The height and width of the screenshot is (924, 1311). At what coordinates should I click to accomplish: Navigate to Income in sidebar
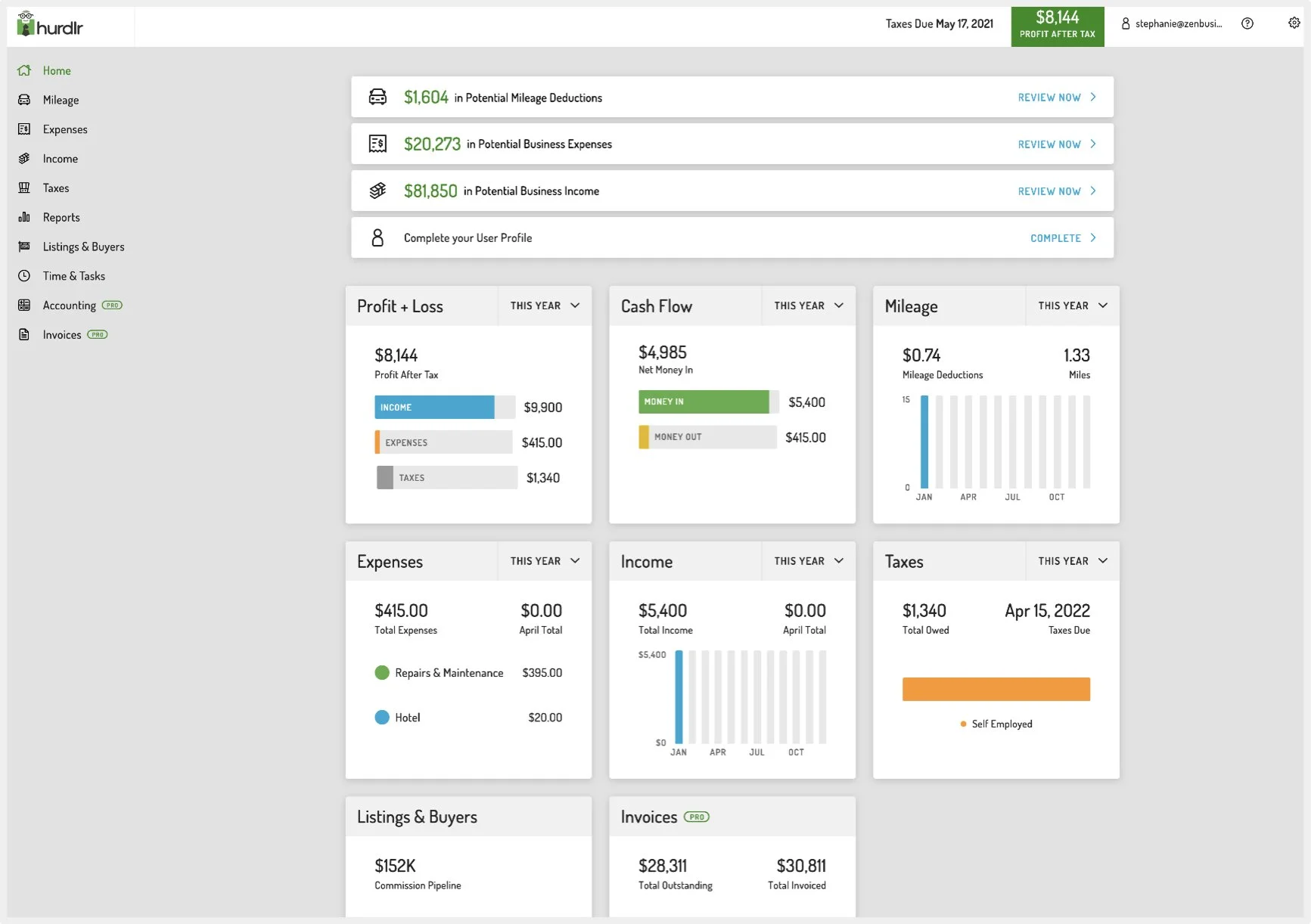pyautogui.click(x=61, y=159)
